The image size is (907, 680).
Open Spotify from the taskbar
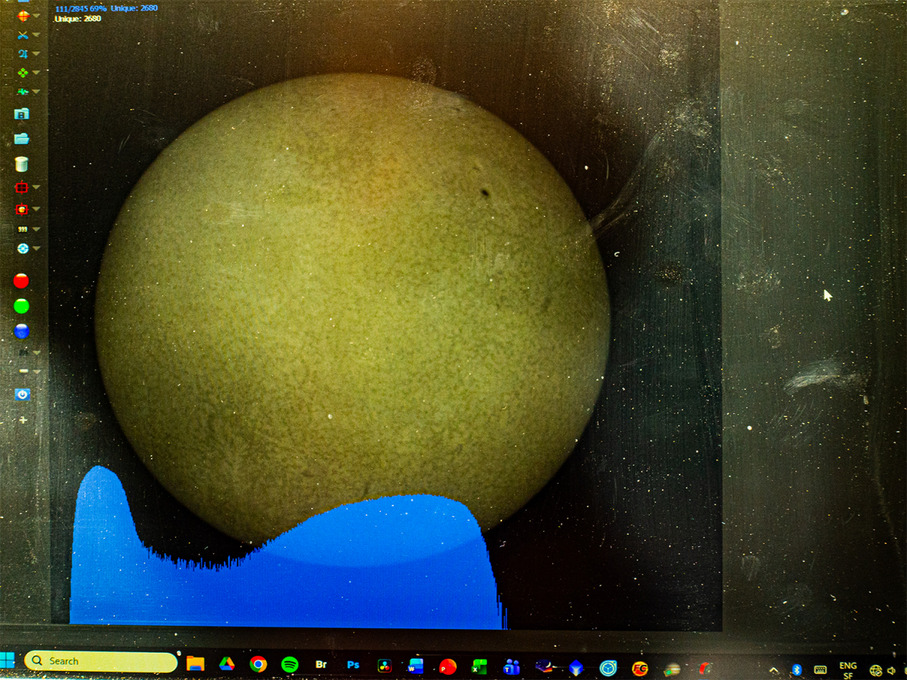point(290,664)
